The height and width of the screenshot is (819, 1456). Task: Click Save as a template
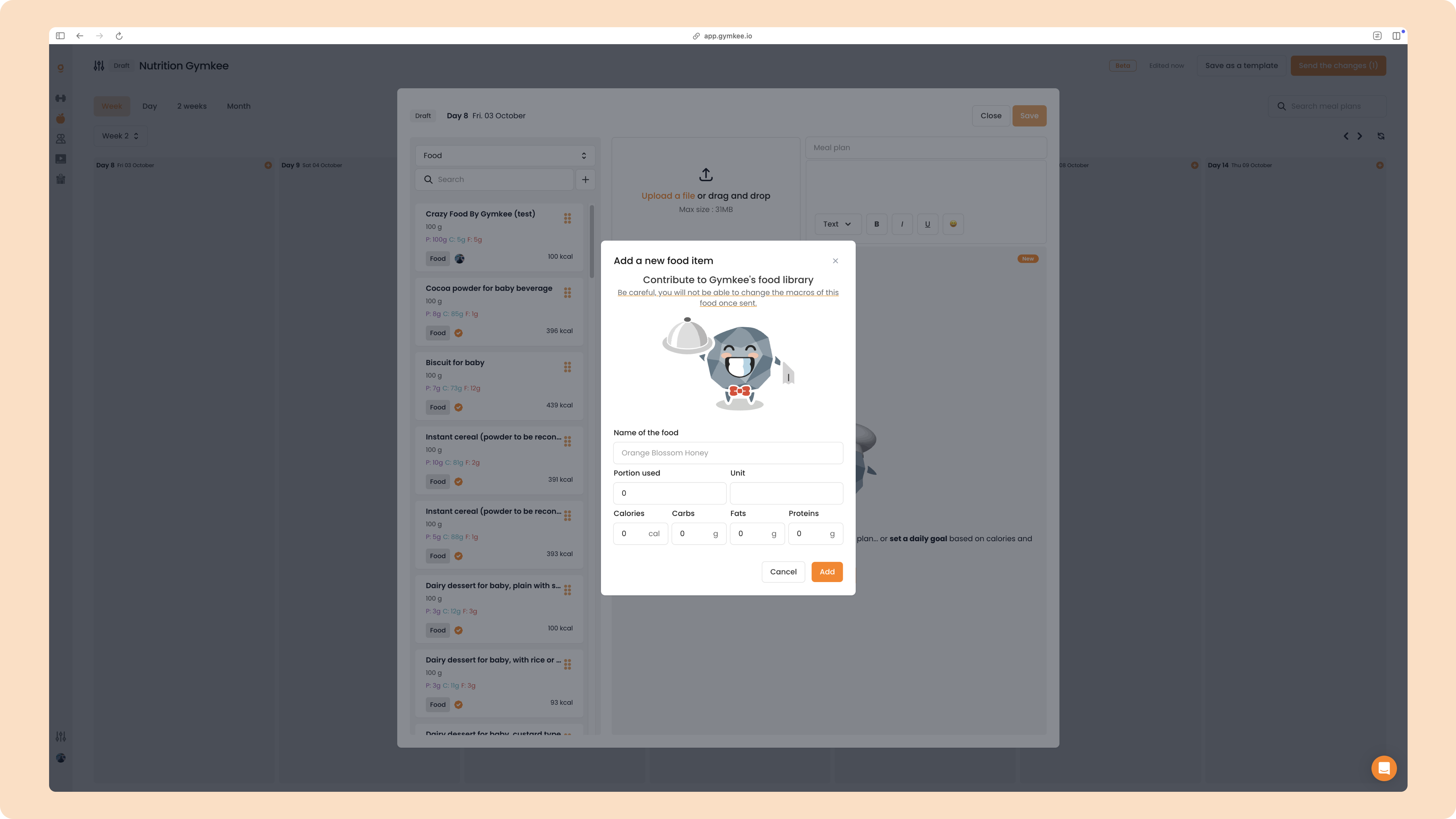1241,66
